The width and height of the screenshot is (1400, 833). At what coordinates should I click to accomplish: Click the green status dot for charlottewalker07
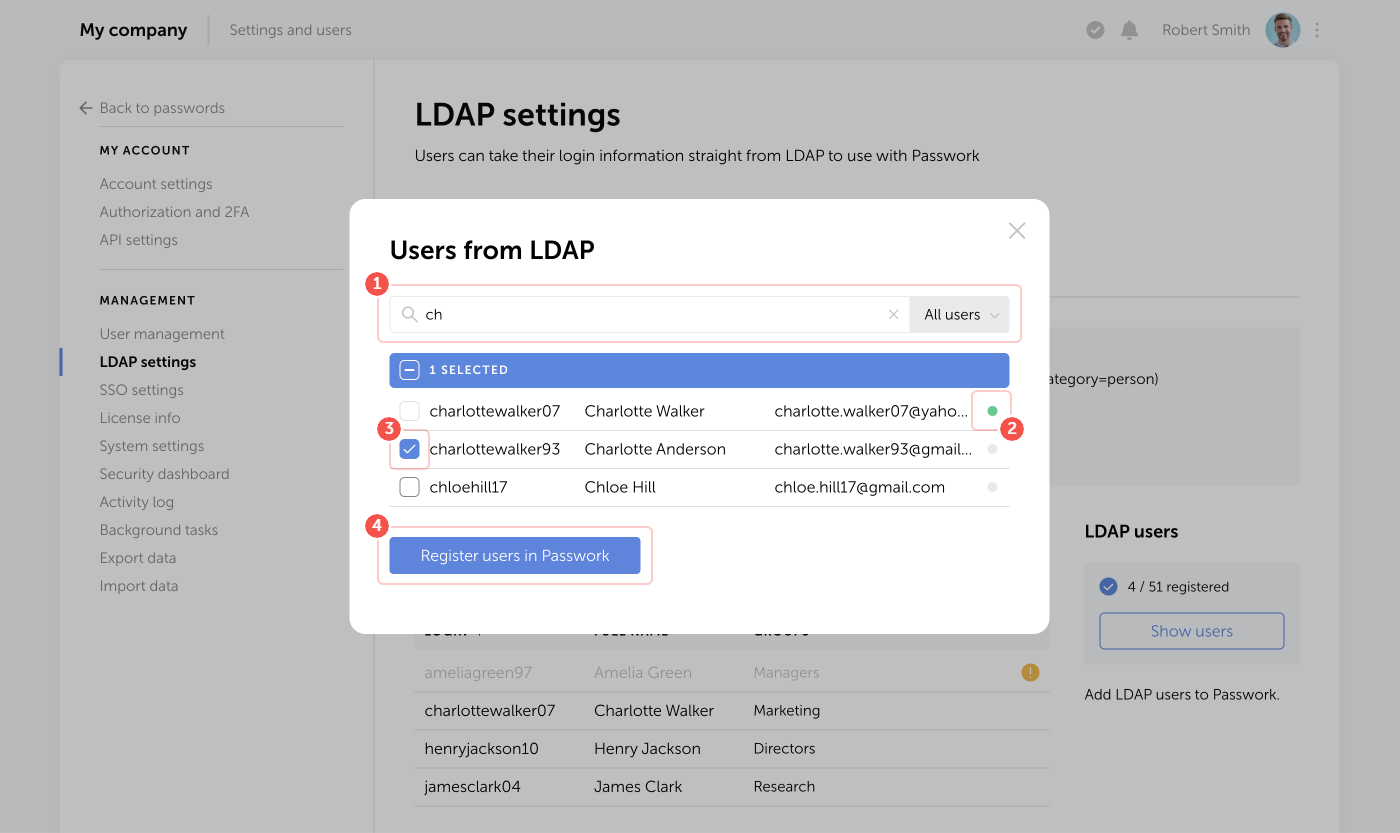pyautogui.click(x=992, y=410)
